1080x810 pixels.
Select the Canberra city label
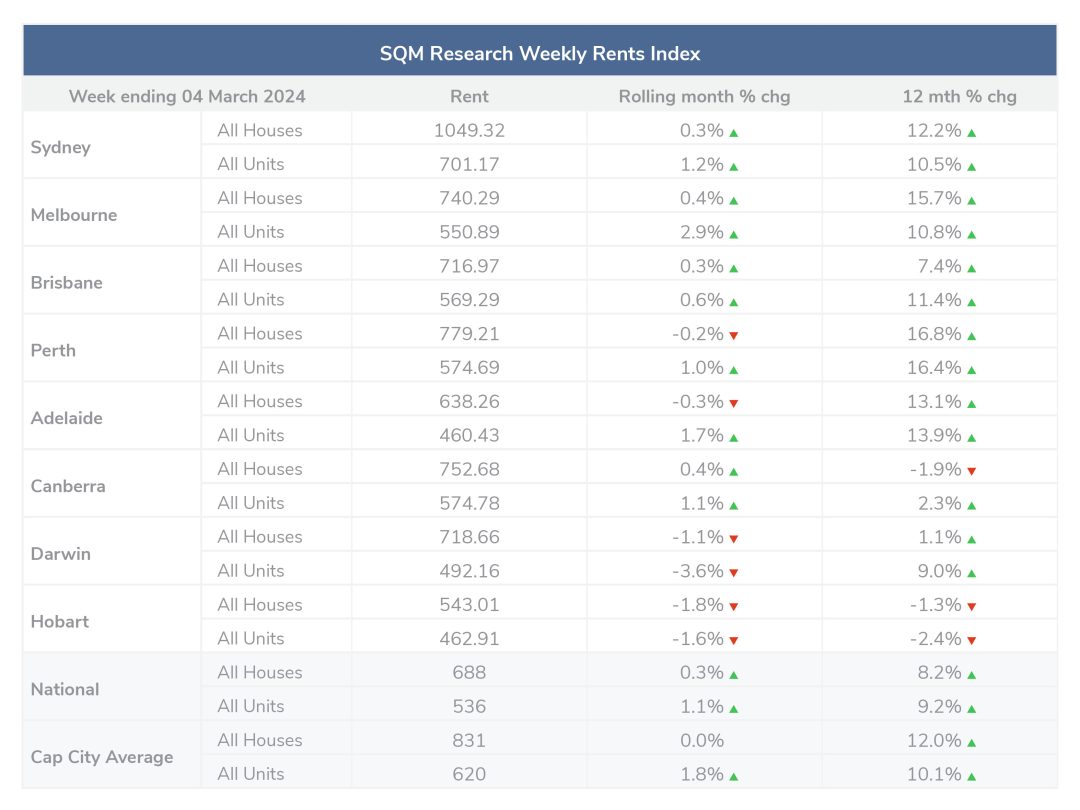click(x=68, y=486)
